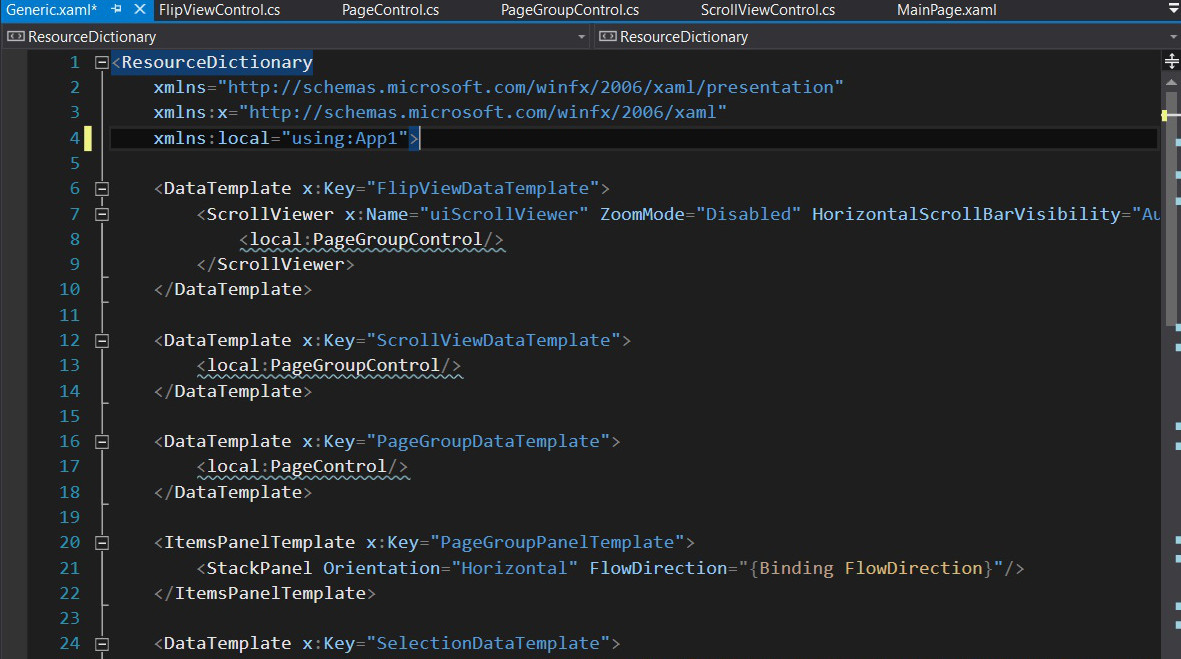Open the right ResourceDictionary navigation dropdown
Screen dimensions: 1181x659
point(1173,37)
